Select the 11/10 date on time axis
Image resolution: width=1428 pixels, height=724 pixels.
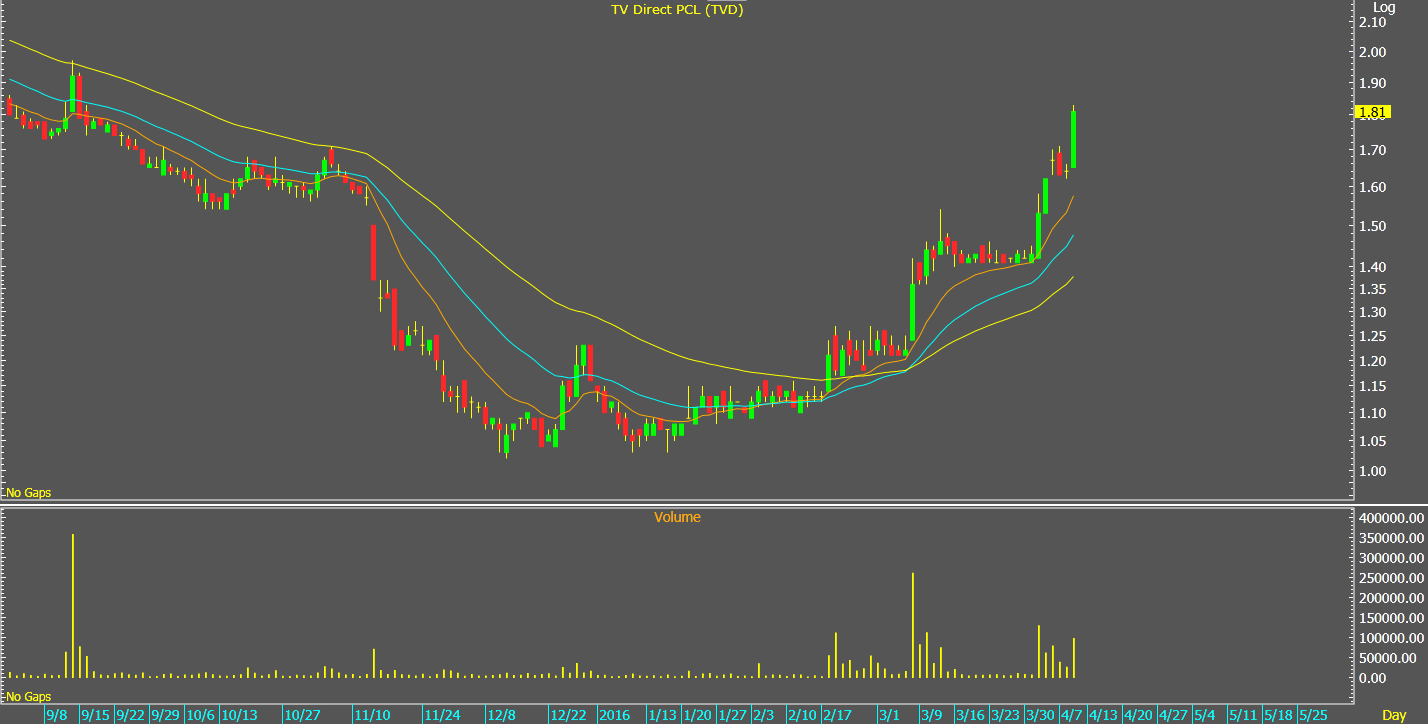pos(372,715)
